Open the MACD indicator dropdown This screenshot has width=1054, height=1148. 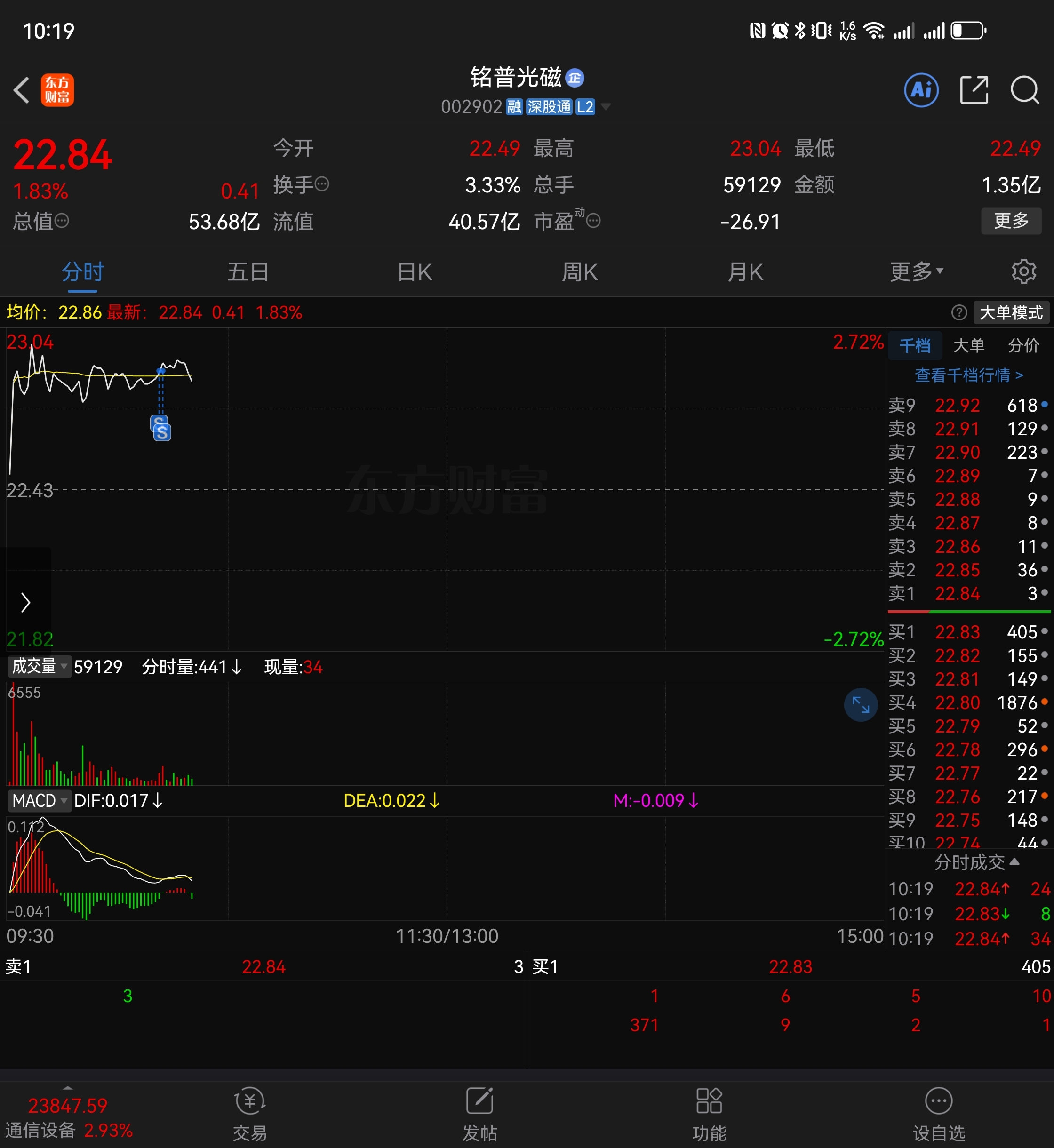(x=39, y=801)
